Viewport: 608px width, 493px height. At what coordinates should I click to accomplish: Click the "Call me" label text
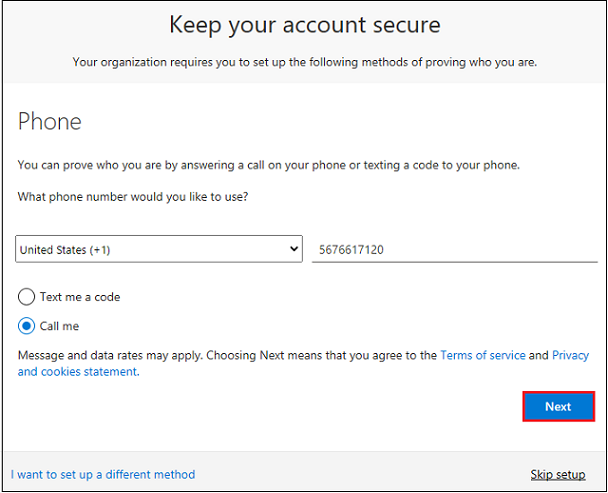pos(59,326)
